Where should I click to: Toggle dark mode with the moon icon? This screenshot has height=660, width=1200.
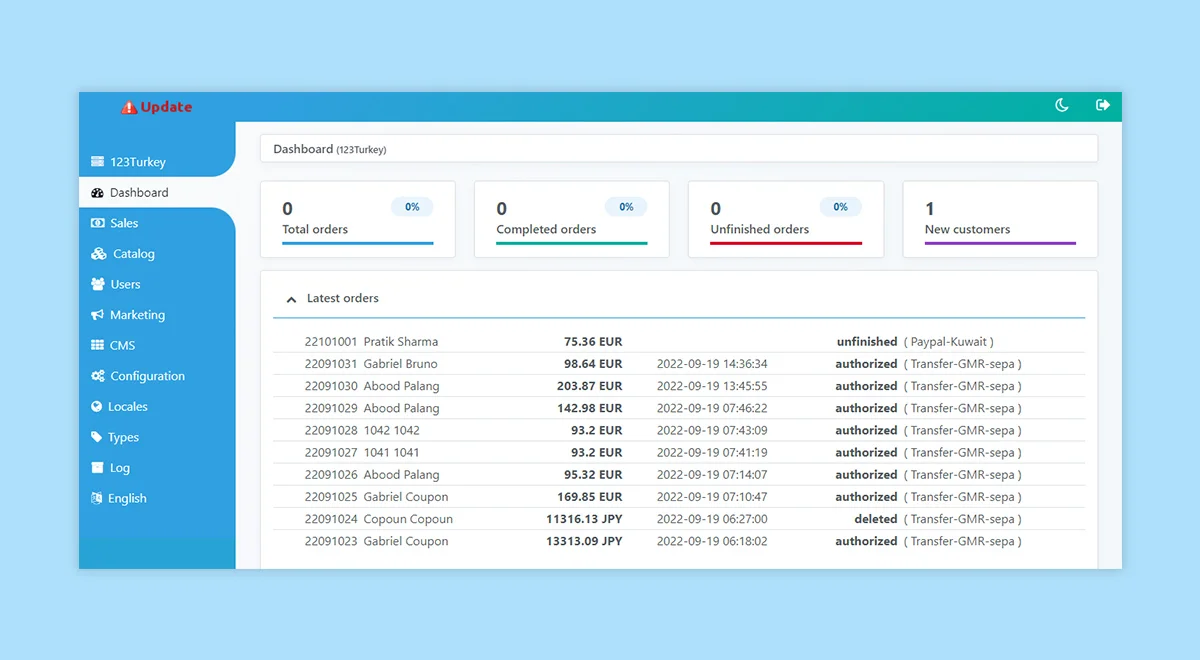(x=1061, y=105)
